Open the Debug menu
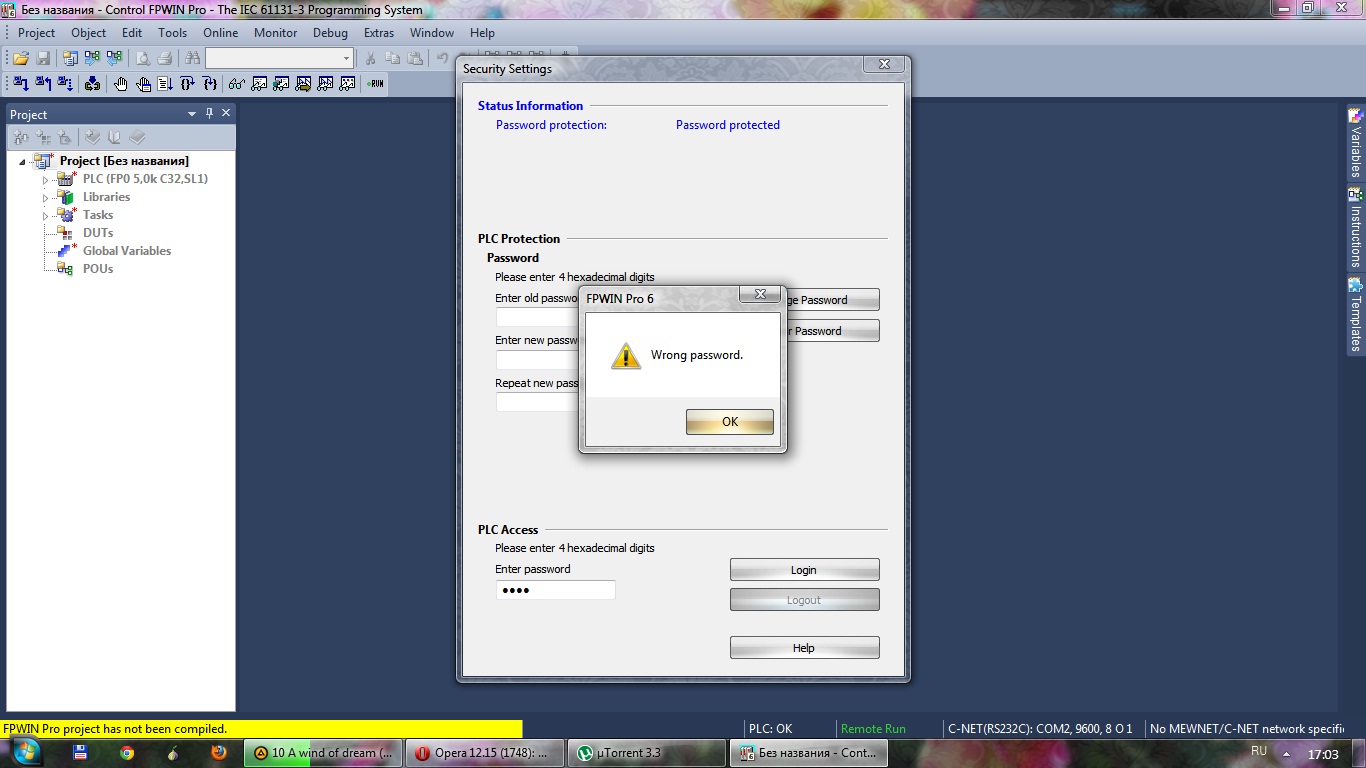 331,33
